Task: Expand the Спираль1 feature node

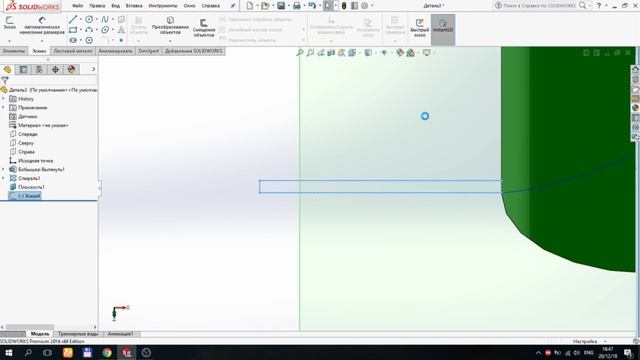Action: point(3,178)
